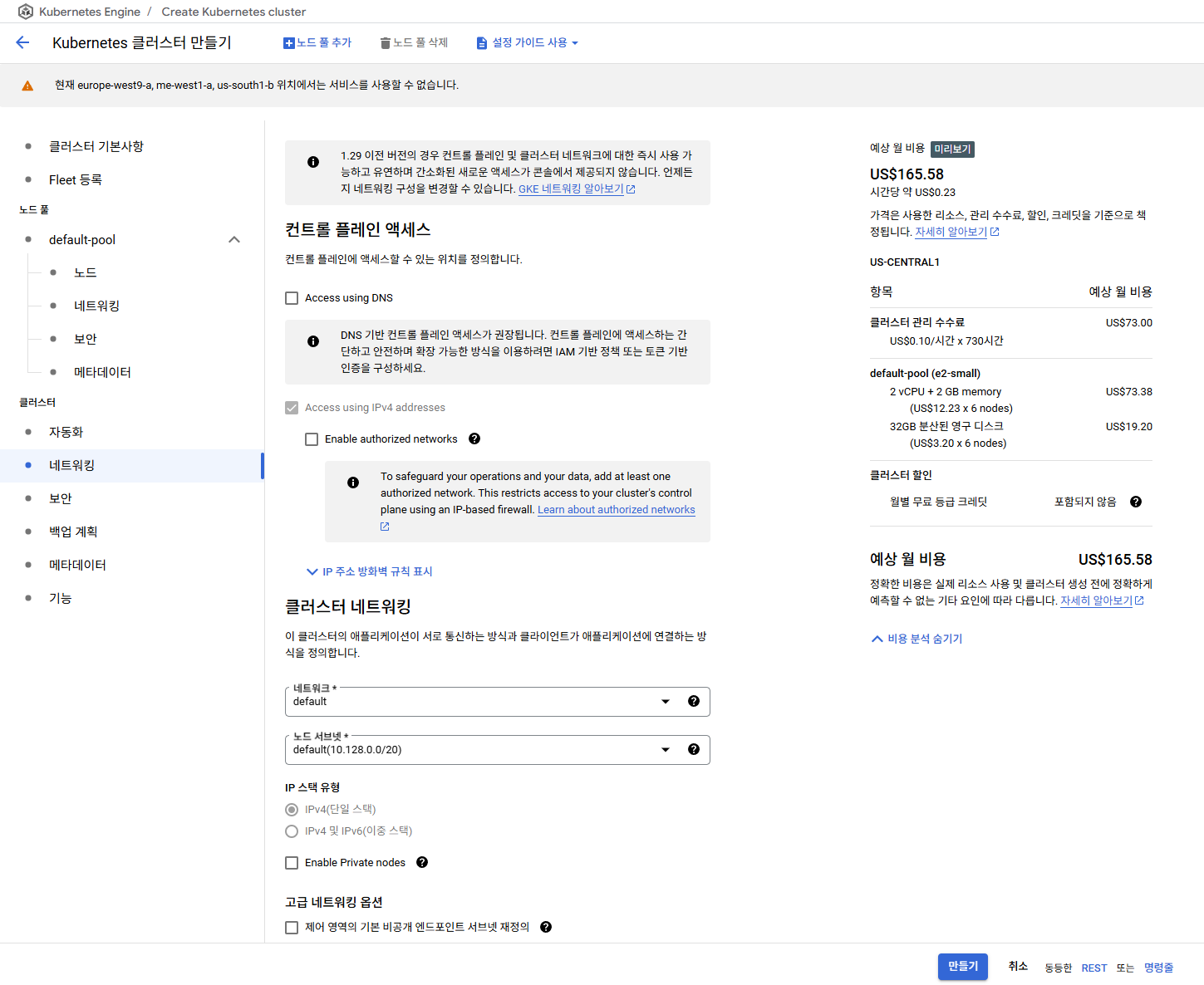Open equivalent 명령줄 link
The image size is (1204, 985).
(1158, 968)
